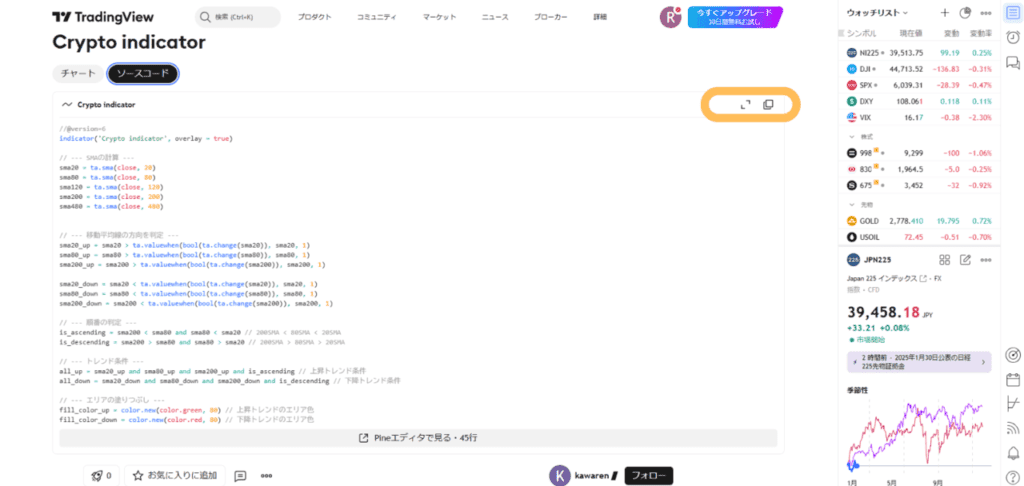Click the フォロー button

point(648,476)
